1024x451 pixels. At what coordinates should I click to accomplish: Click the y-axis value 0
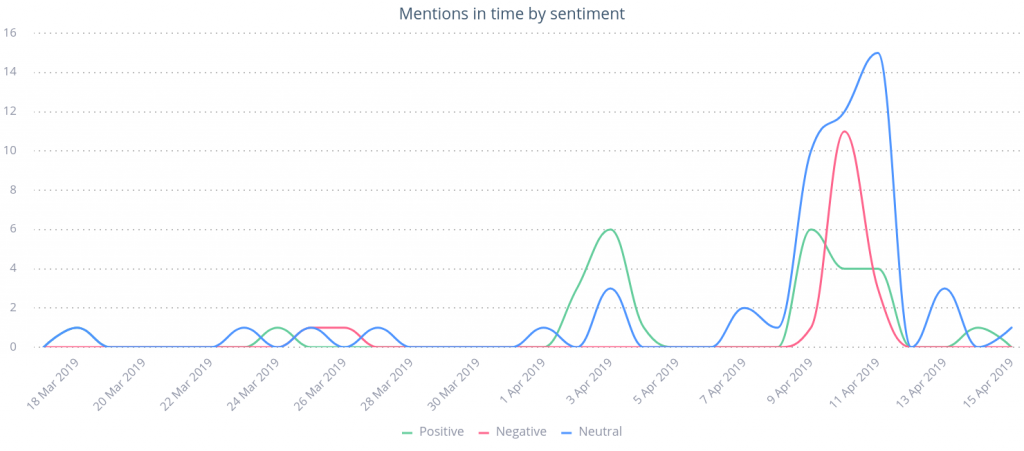13,347
